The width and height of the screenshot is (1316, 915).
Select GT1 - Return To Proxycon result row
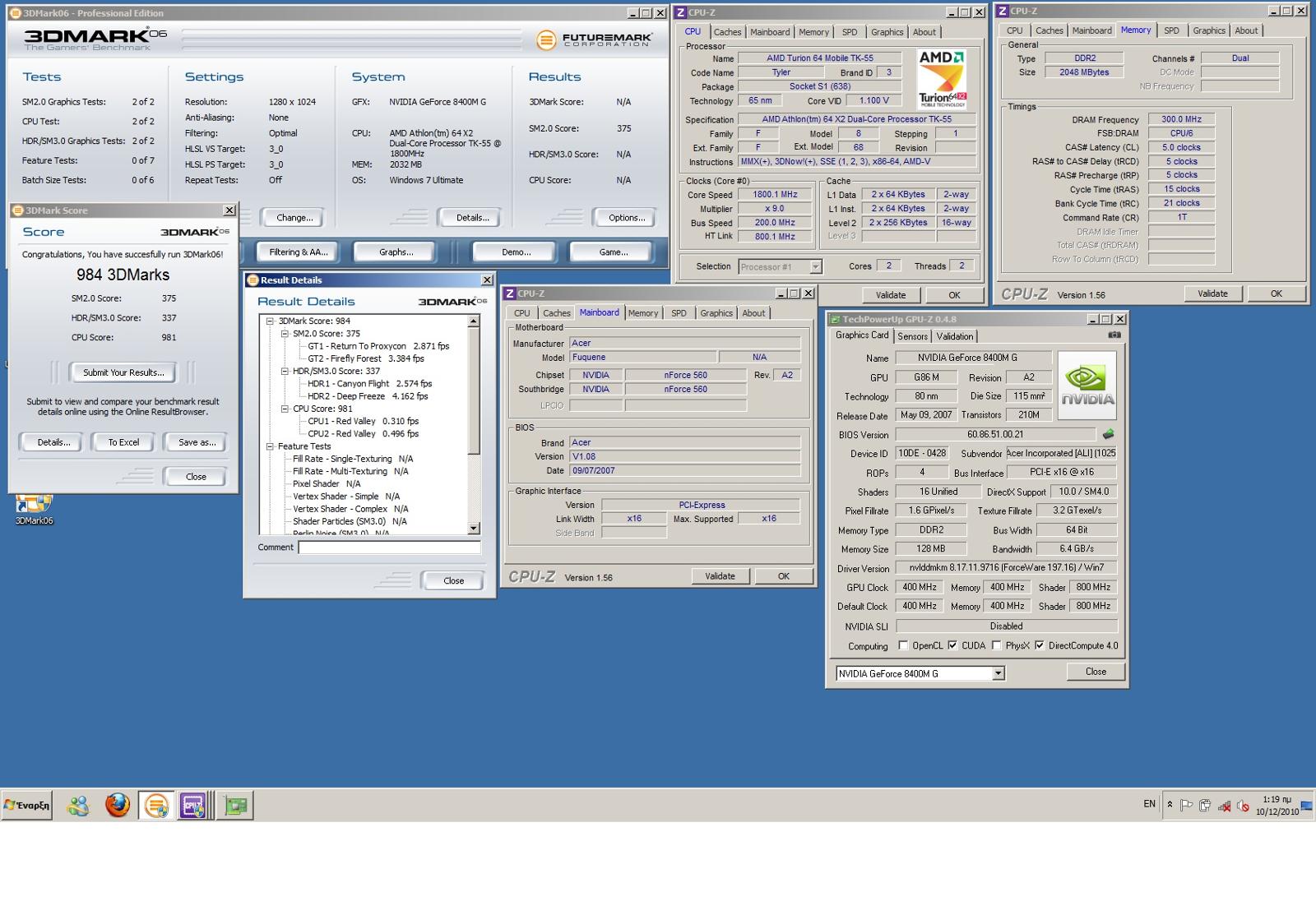(378, 346)
